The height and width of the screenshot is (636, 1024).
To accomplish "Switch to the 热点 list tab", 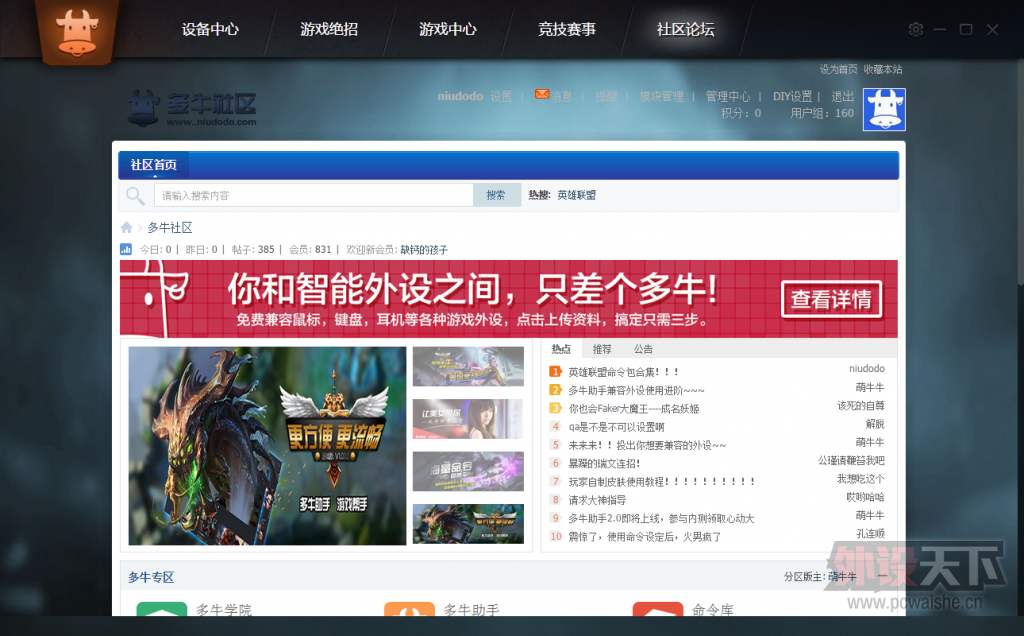I will tap(561, 349).
